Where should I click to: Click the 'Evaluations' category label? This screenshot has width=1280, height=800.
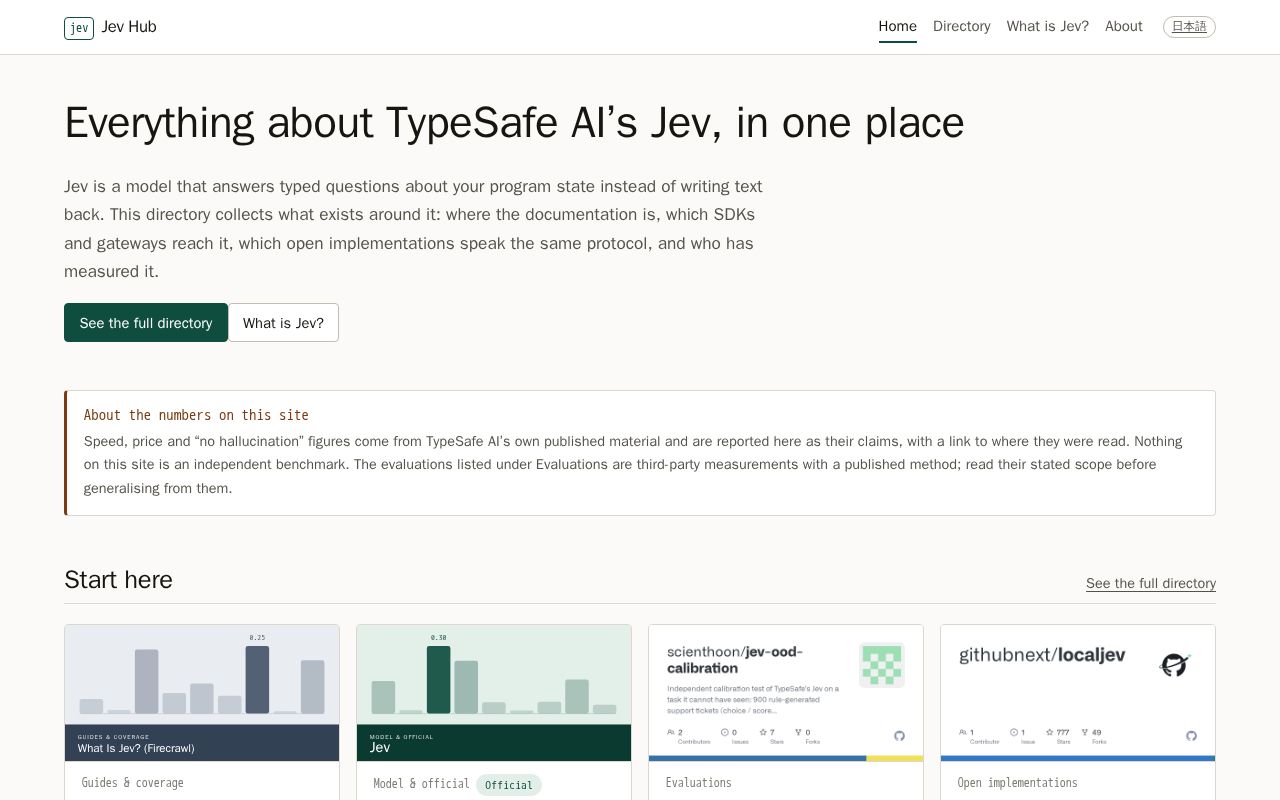698,783
